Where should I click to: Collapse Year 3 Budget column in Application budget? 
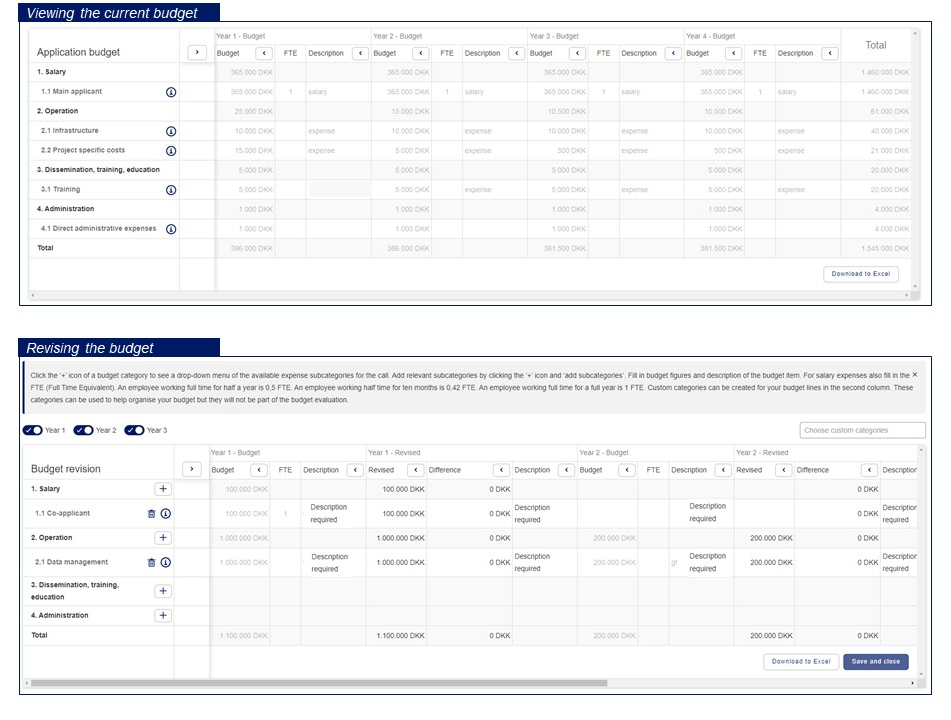(x=577, y=53)
